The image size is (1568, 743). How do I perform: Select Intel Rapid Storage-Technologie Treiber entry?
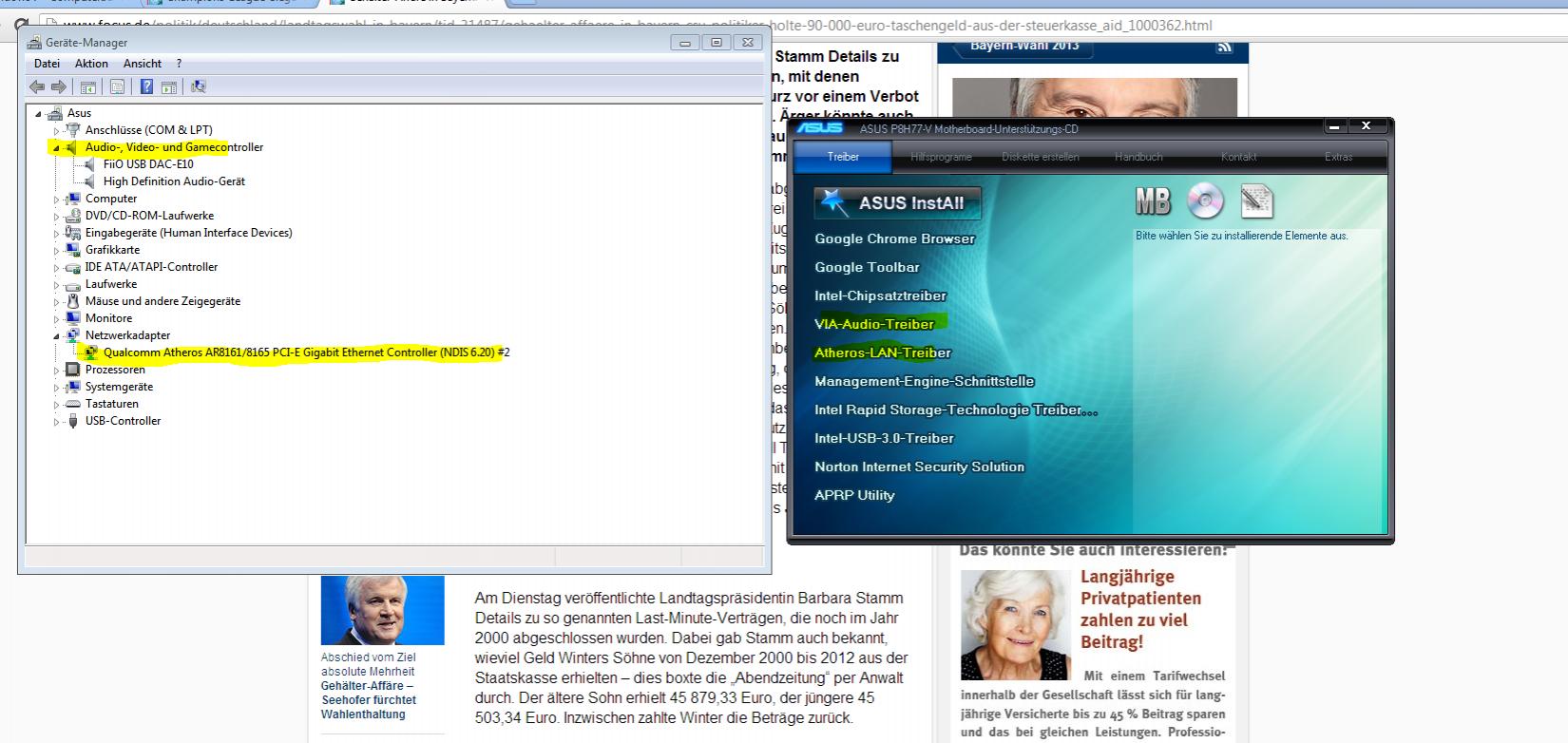coord(956,410)
